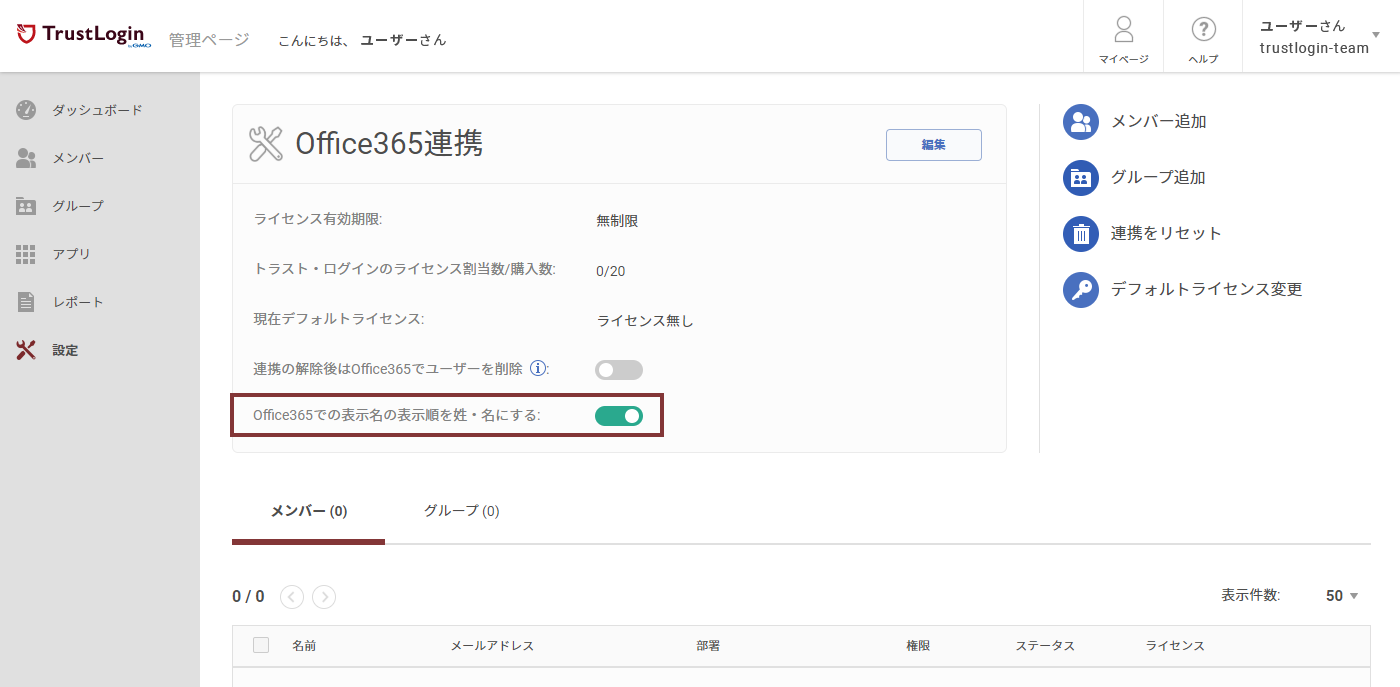Click the メンバー追加 circular icon
Viewport: 1400px width, 687px height.
1080,121
